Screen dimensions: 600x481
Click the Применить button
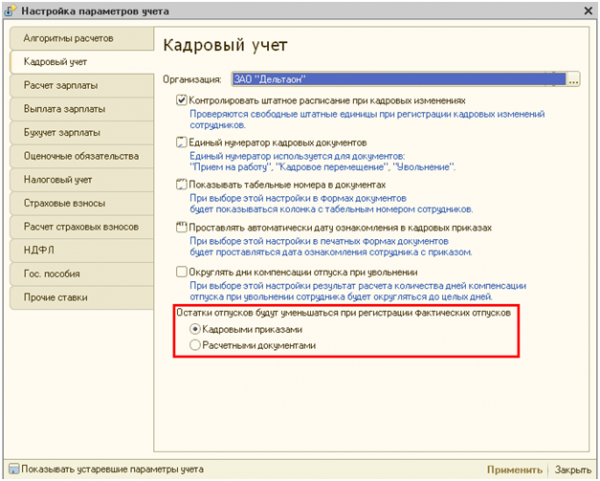[x=515, y=468]
